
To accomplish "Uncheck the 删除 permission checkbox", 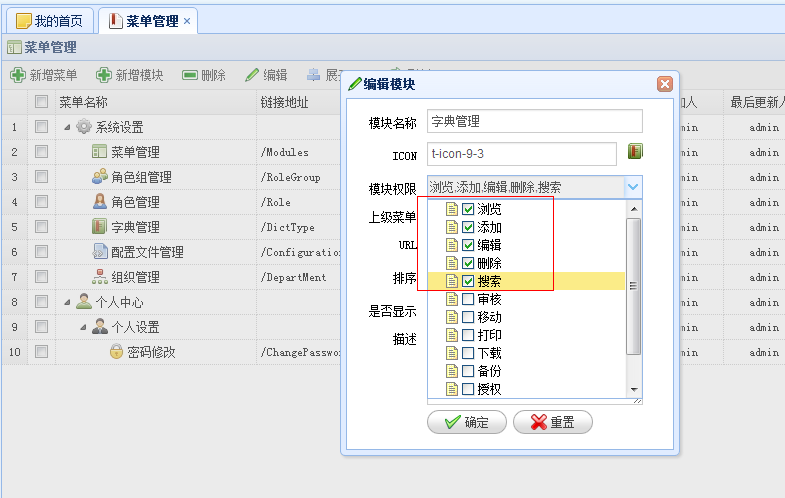I will point(468,263).
